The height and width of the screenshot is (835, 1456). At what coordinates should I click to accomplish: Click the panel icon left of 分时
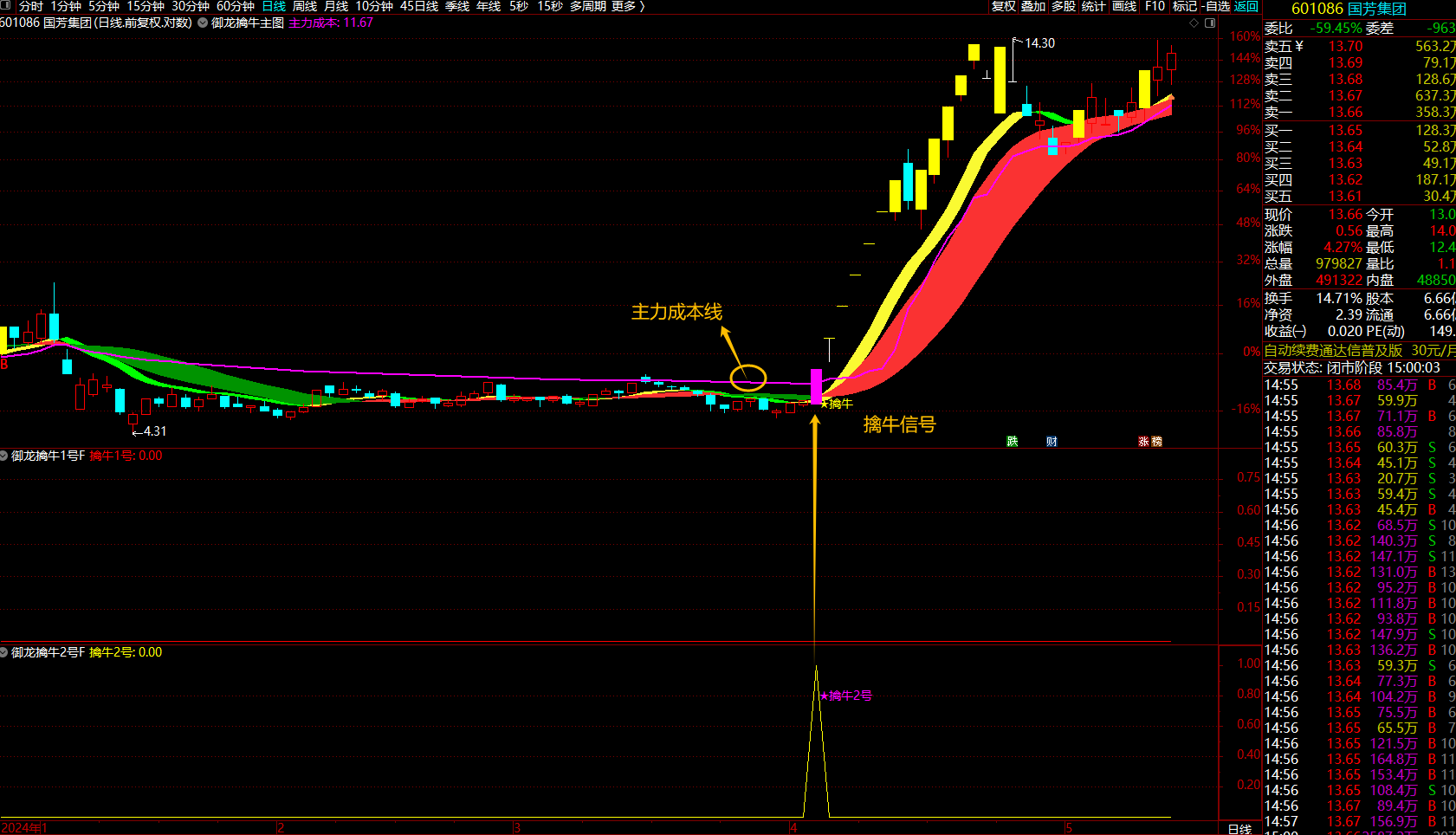click(7, 5)
